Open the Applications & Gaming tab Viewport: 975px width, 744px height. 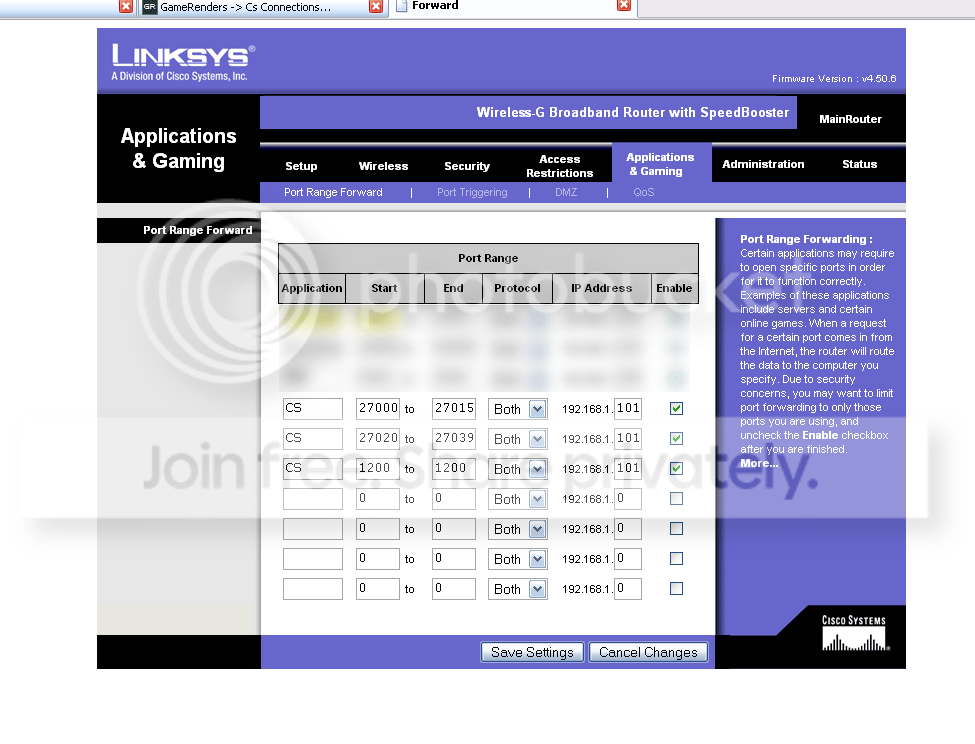click(x=660, y=164)
